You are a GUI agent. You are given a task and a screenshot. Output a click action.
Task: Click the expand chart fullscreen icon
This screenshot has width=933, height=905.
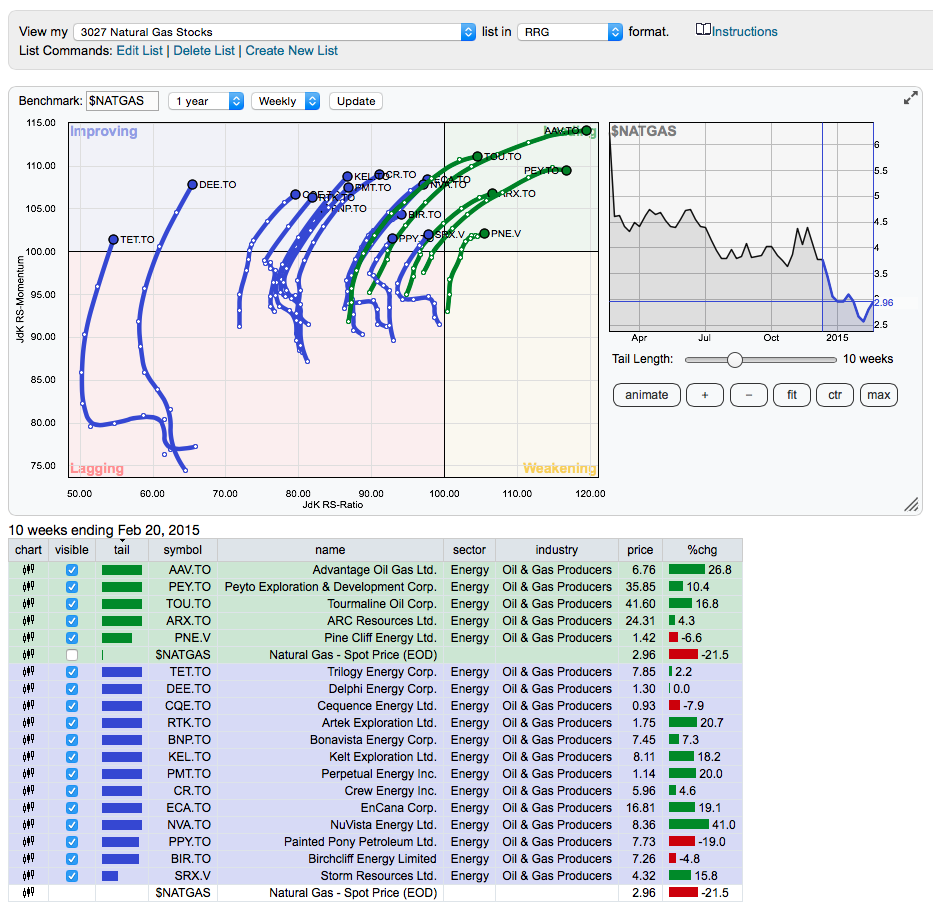pos(910,98)
